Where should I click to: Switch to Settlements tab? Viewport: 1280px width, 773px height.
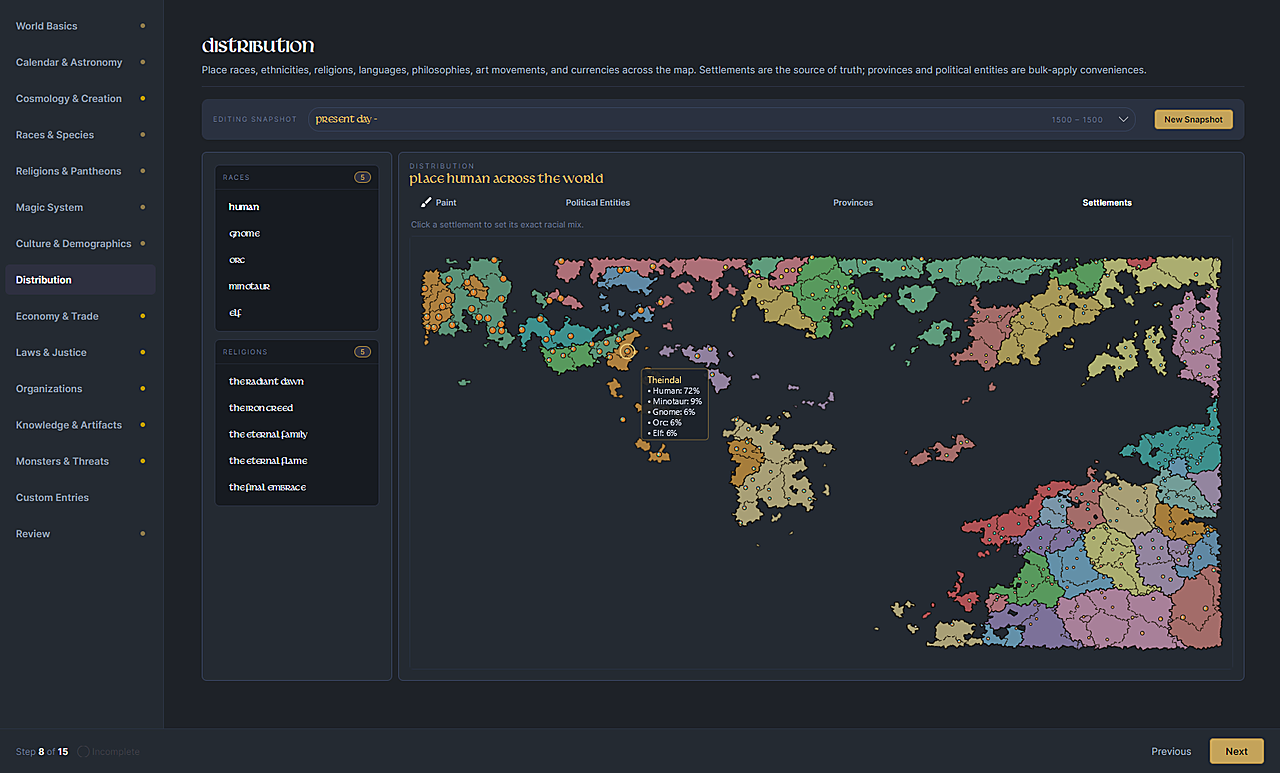(x=1107, y=203)
